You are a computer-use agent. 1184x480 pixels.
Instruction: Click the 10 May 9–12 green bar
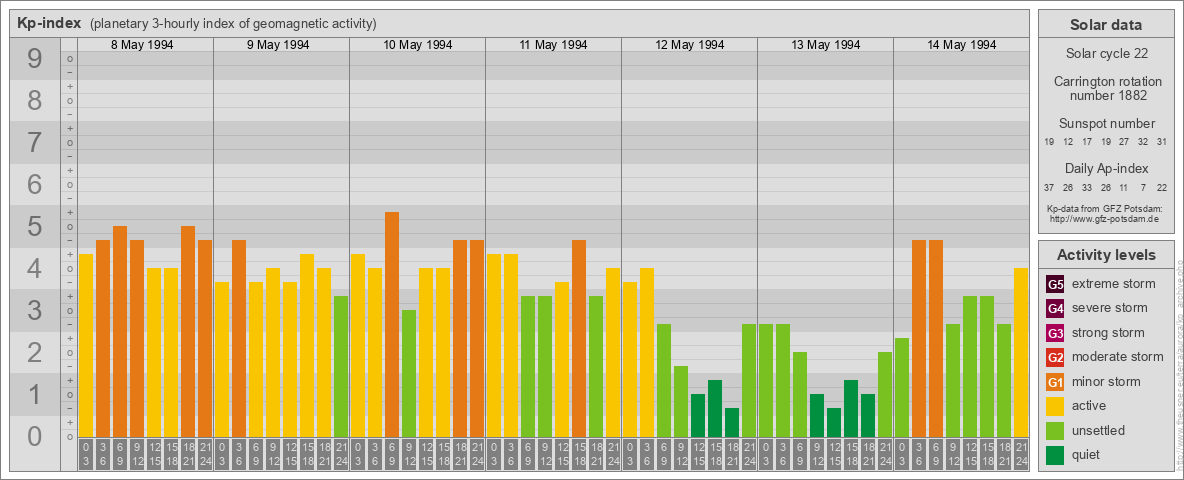coord(409,374)
